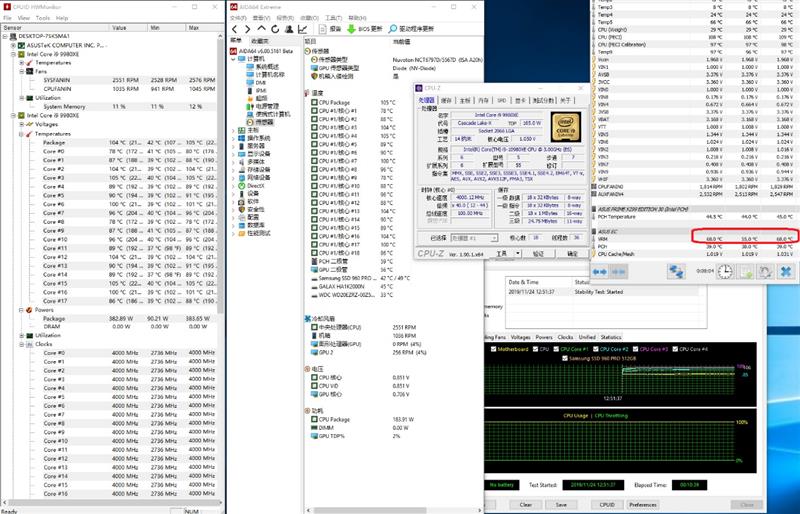Click the AIDA64 back navigation arrow
The height and width of the screenshot is (514, 800).
[235, 29]
